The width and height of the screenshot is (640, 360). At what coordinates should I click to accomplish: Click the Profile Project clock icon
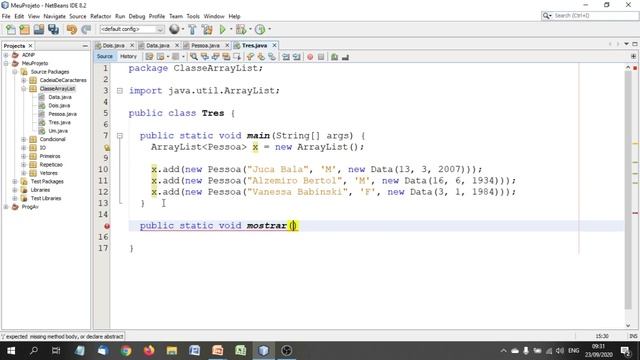260,29
